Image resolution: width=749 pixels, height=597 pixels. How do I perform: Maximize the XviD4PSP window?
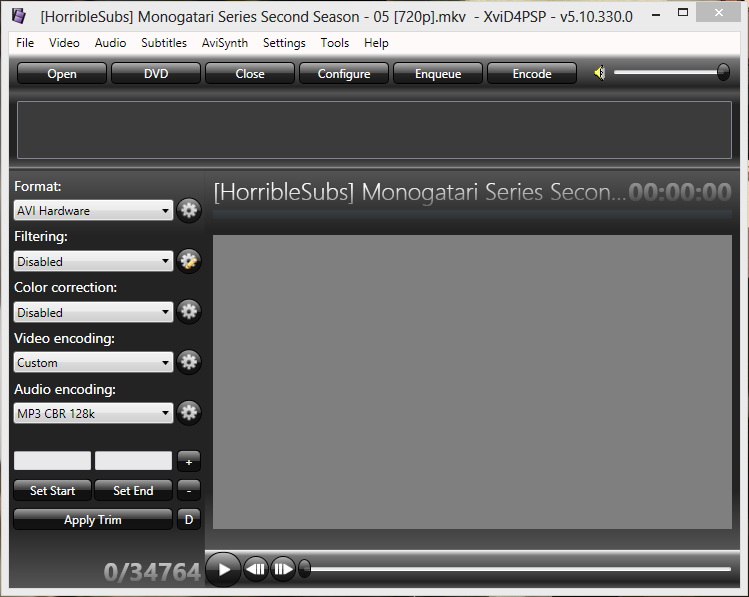pyautogui.click(x=683, y=13)
